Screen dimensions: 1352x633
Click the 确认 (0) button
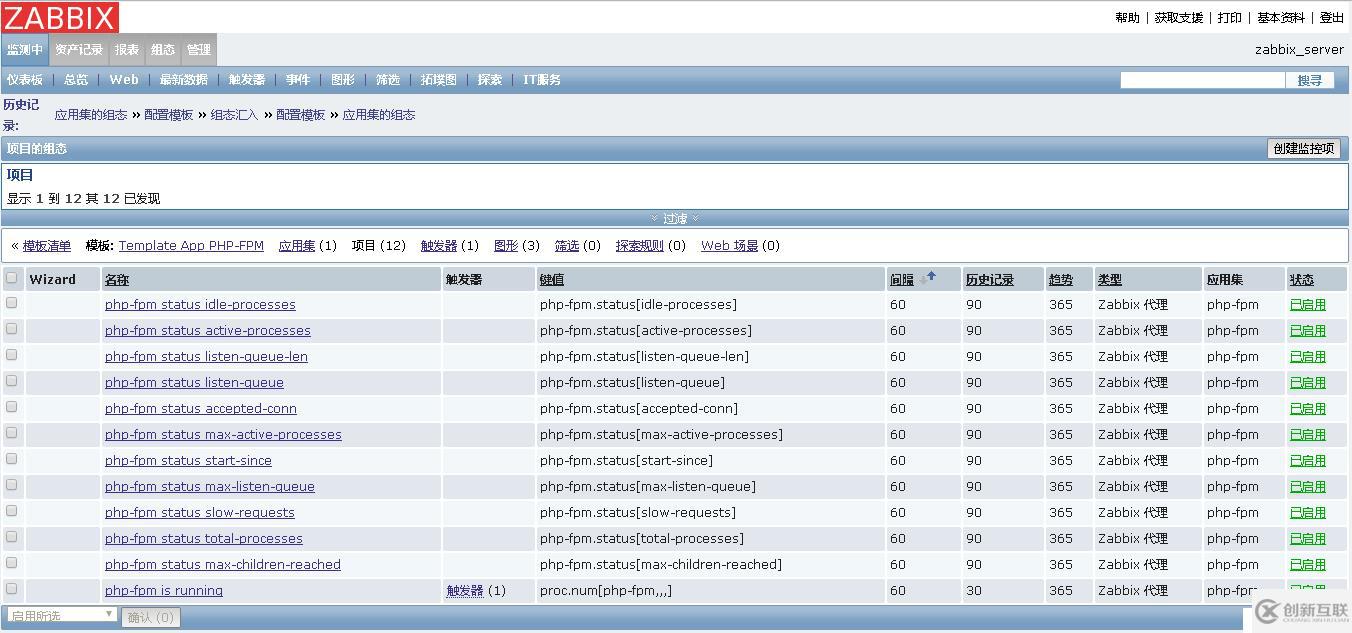151,617
